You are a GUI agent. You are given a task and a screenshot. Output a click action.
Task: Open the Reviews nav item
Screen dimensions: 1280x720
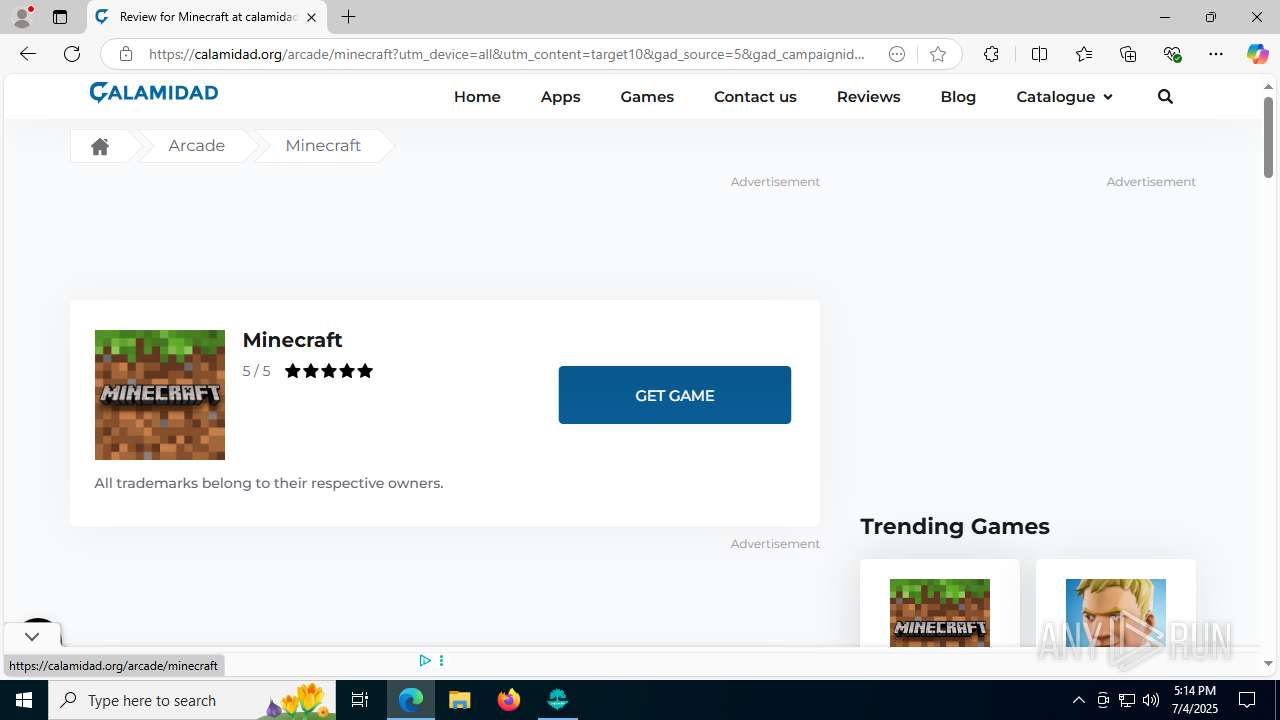pos(868,97)
